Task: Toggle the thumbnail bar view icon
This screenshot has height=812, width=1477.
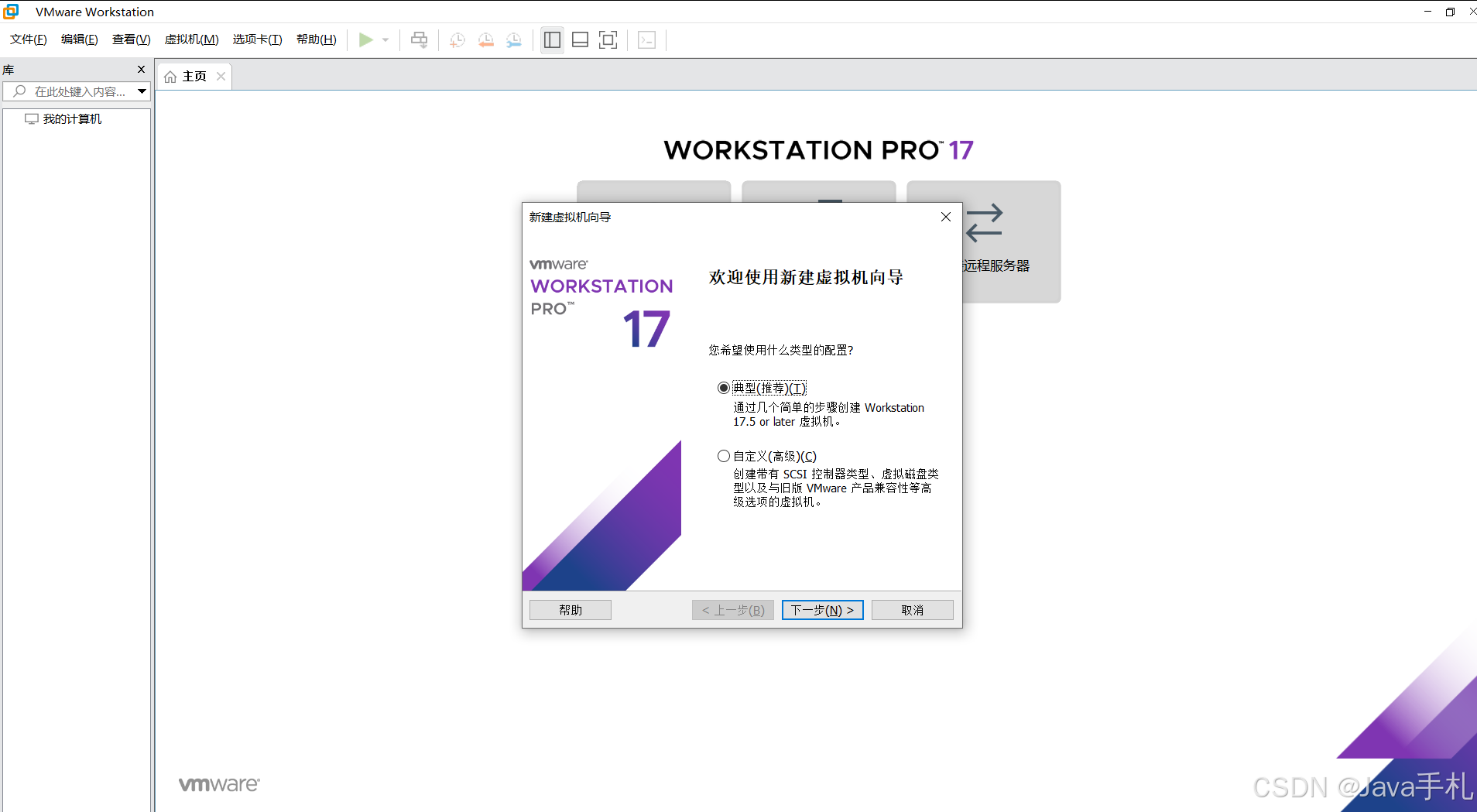Action: coord(580,39)
